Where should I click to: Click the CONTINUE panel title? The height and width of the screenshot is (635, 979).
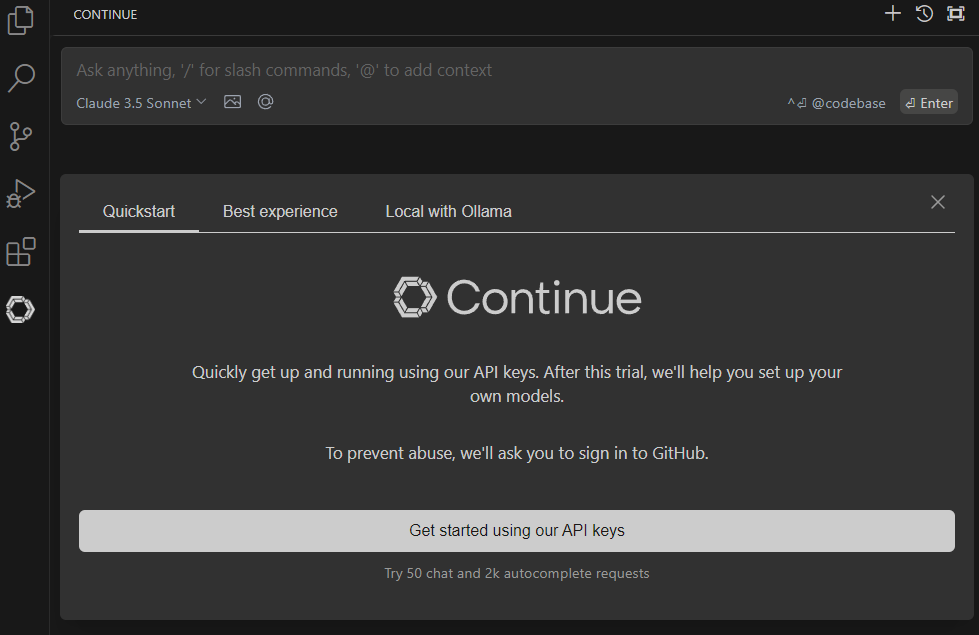(x=105, y=14)
